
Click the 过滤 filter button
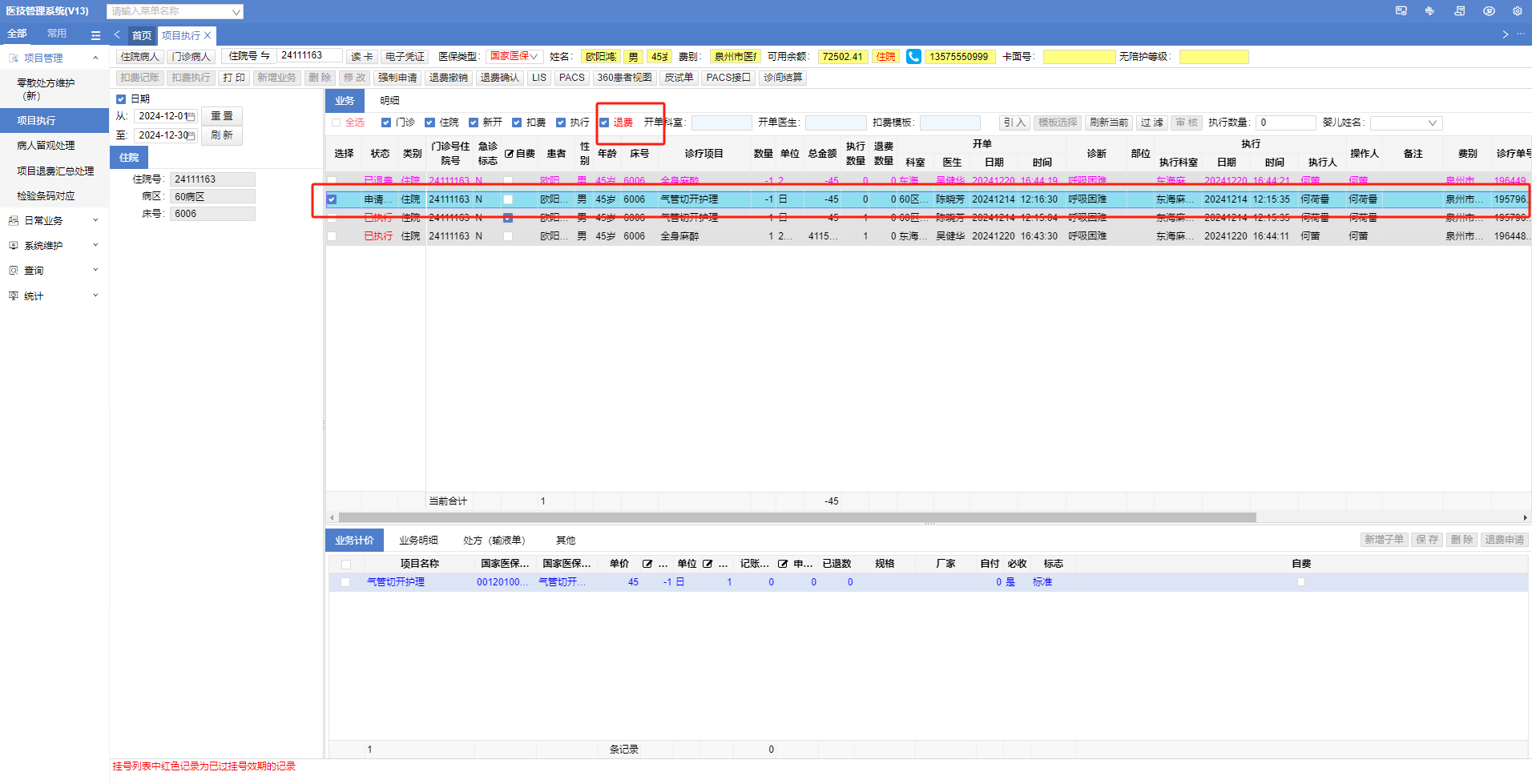(1151, 123)
